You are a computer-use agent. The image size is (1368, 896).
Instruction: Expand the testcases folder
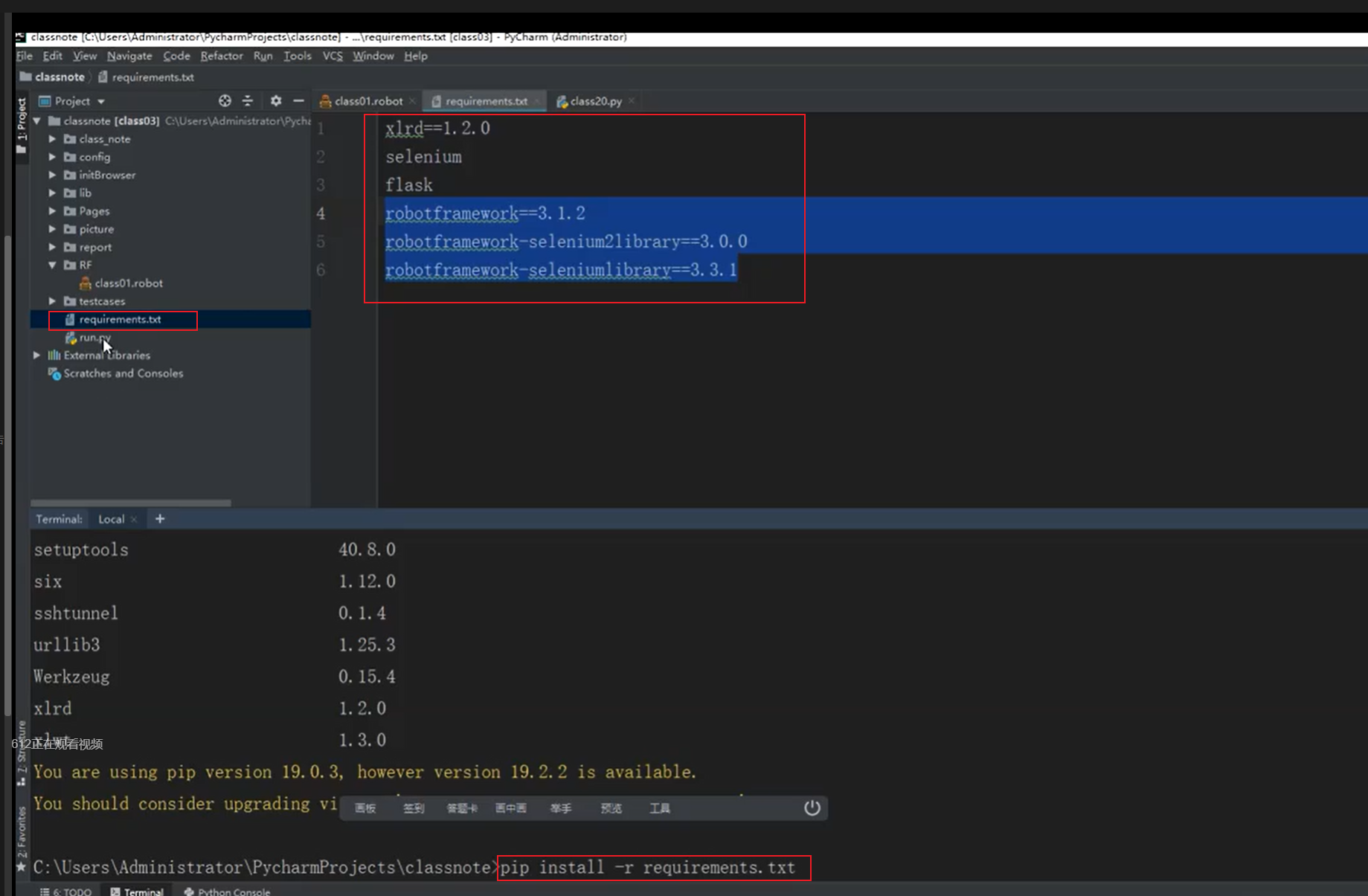coord(52,301)
